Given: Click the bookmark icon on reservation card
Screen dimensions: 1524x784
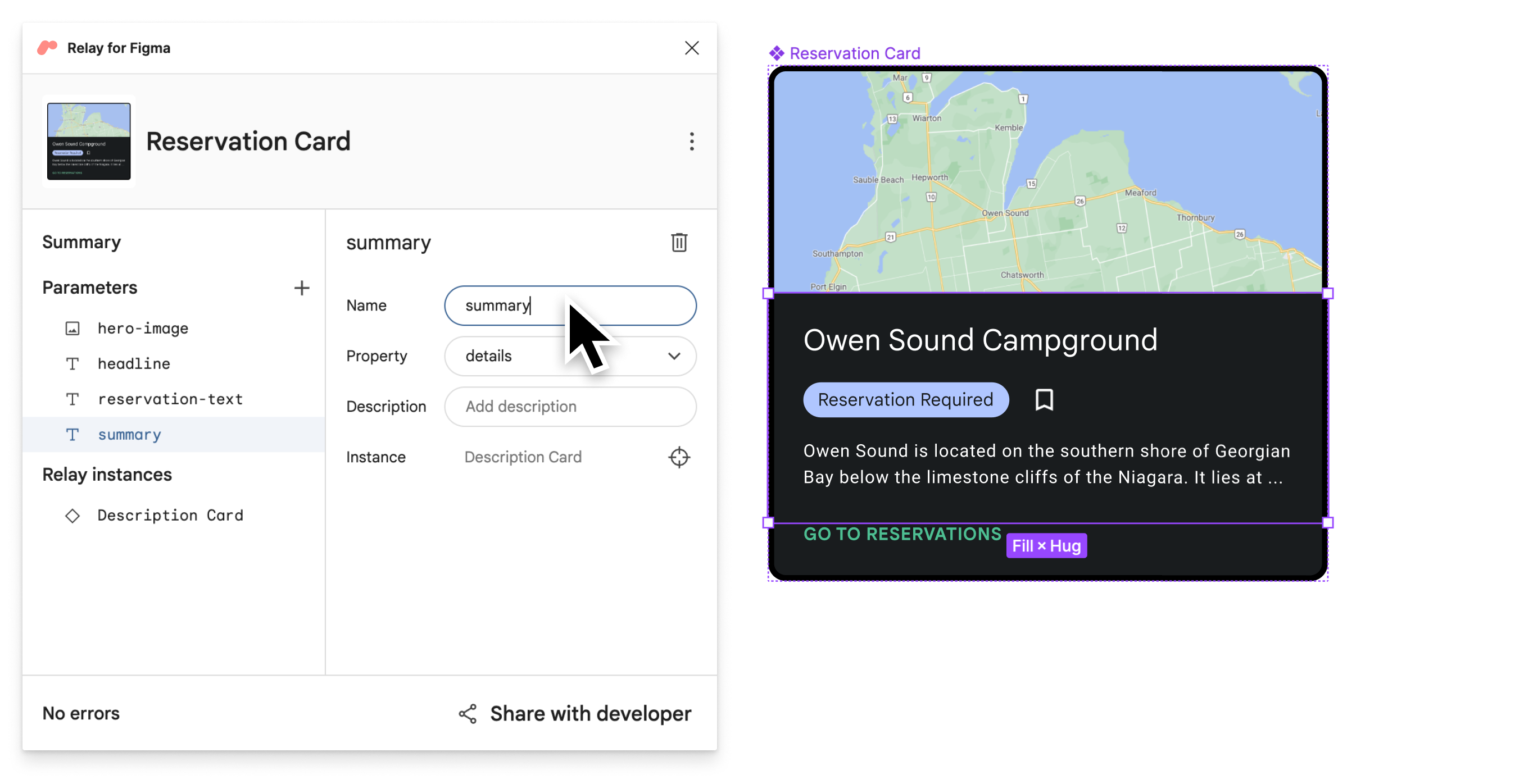Looking at the screenshot, I should click(x=1044, y=399).
